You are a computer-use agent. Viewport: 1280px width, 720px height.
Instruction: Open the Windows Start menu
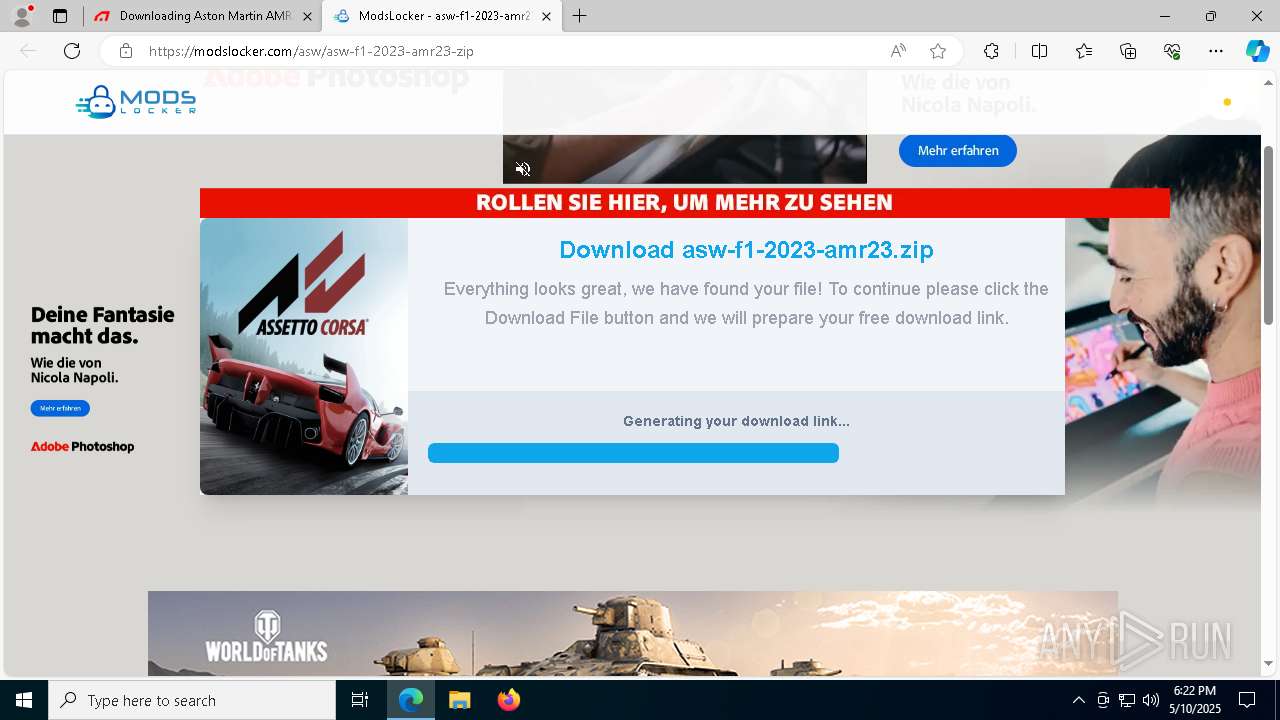pyautogui.click(x=24, y=700)
